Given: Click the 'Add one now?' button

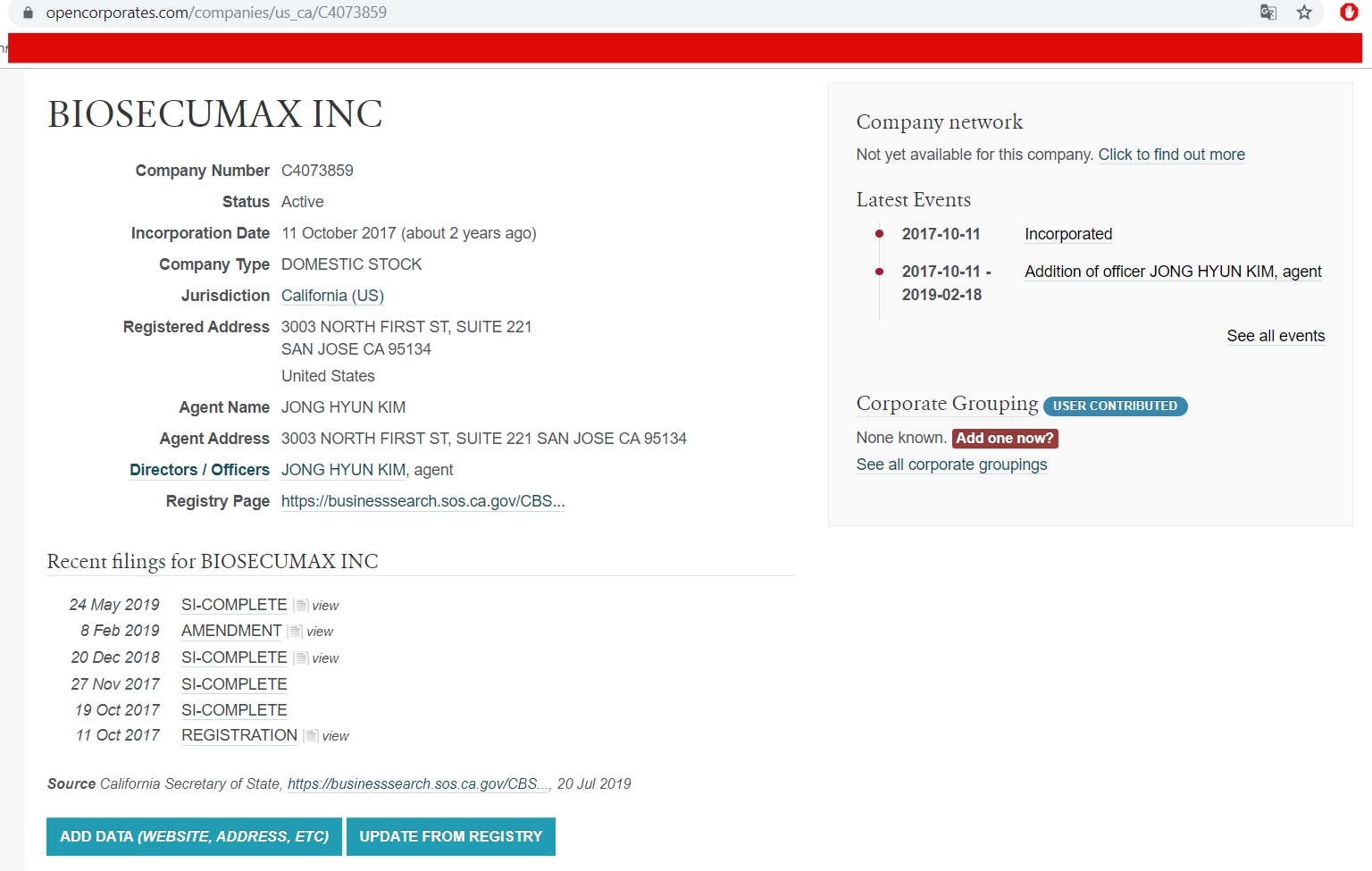Looking at the screenshot, I should click(x=1004, y=438).
